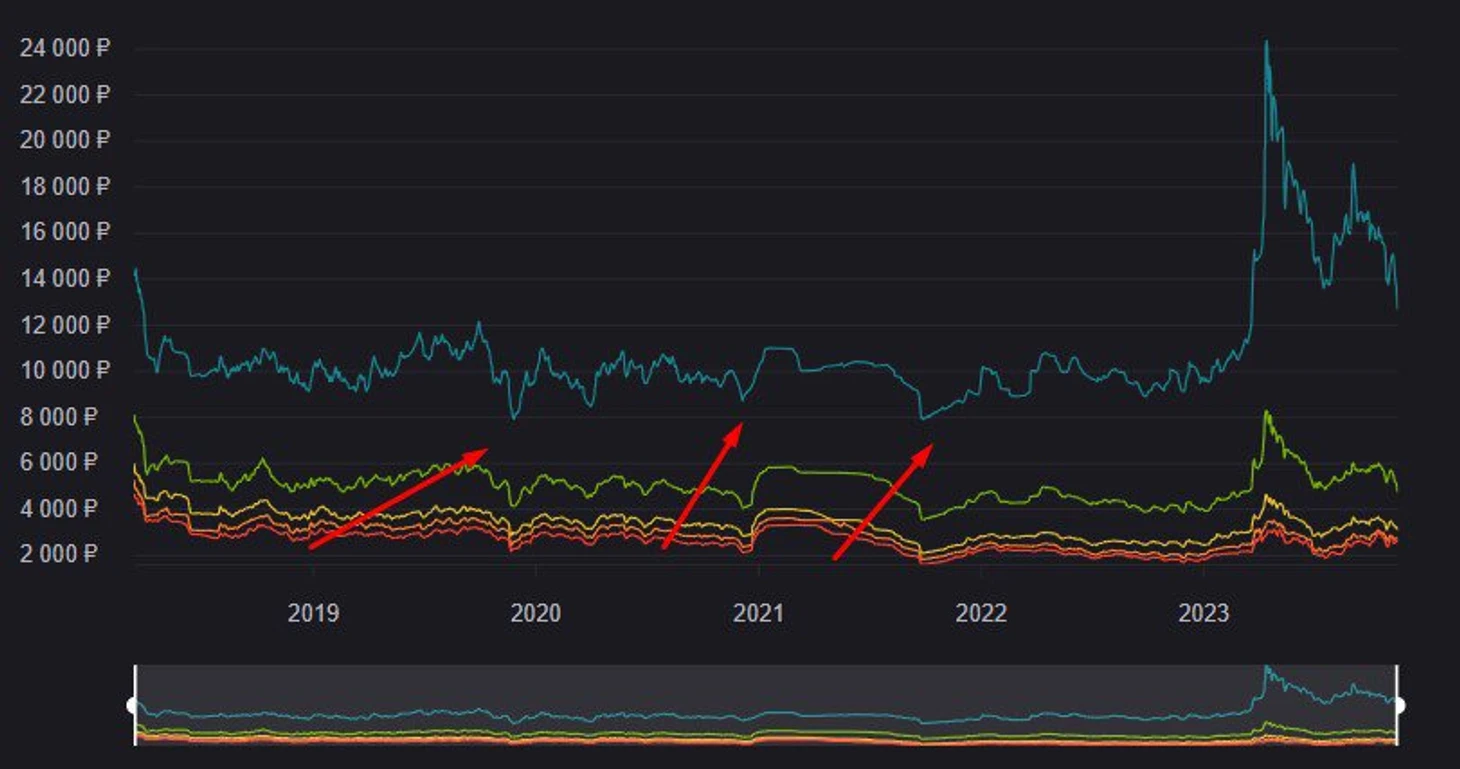Viewport: 1460px width, 769px height.
Task: Click the arrowhead of the middle red arrow
Action: (x=738, y=427)
